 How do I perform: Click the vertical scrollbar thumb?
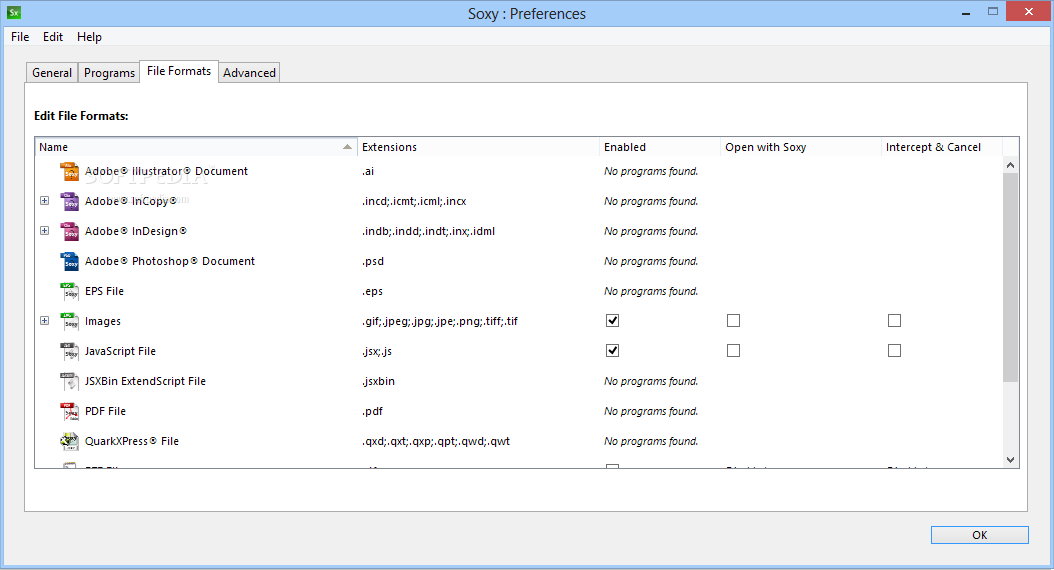(1010, 278)
